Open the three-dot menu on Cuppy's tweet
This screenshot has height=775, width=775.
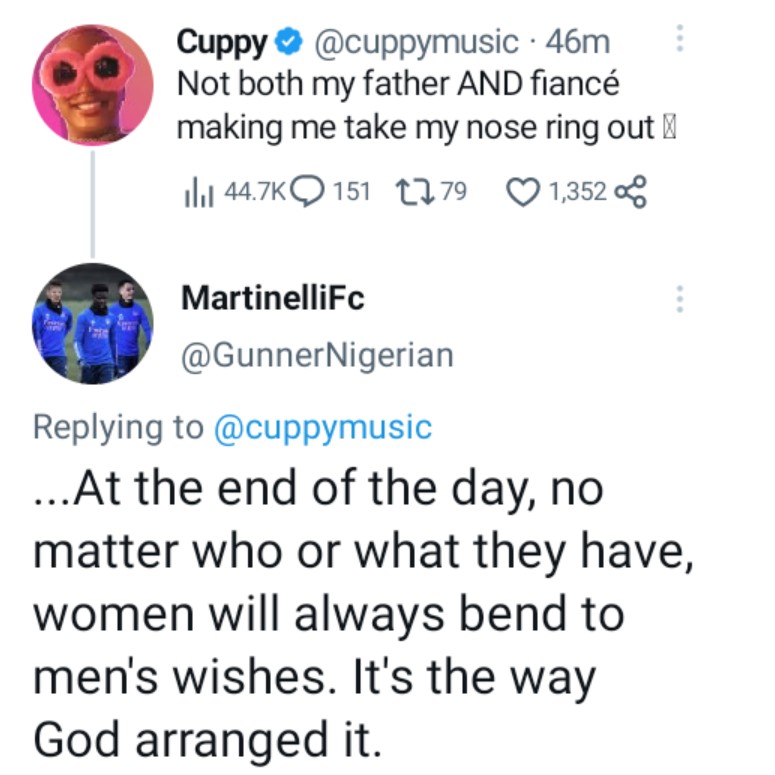click(x=680, y=38)
